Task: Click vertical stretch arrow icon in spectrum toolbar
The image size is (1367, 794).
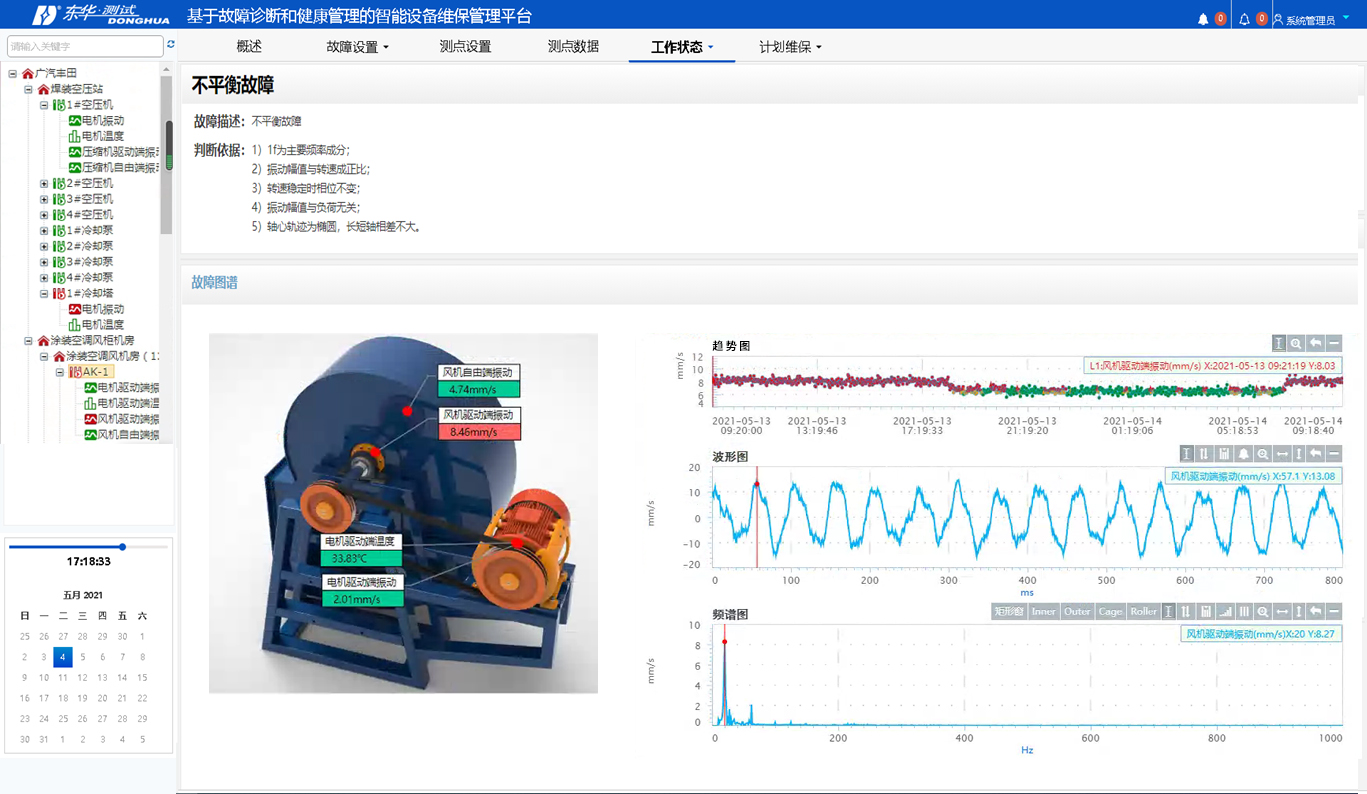Action: coord(1299,611)
